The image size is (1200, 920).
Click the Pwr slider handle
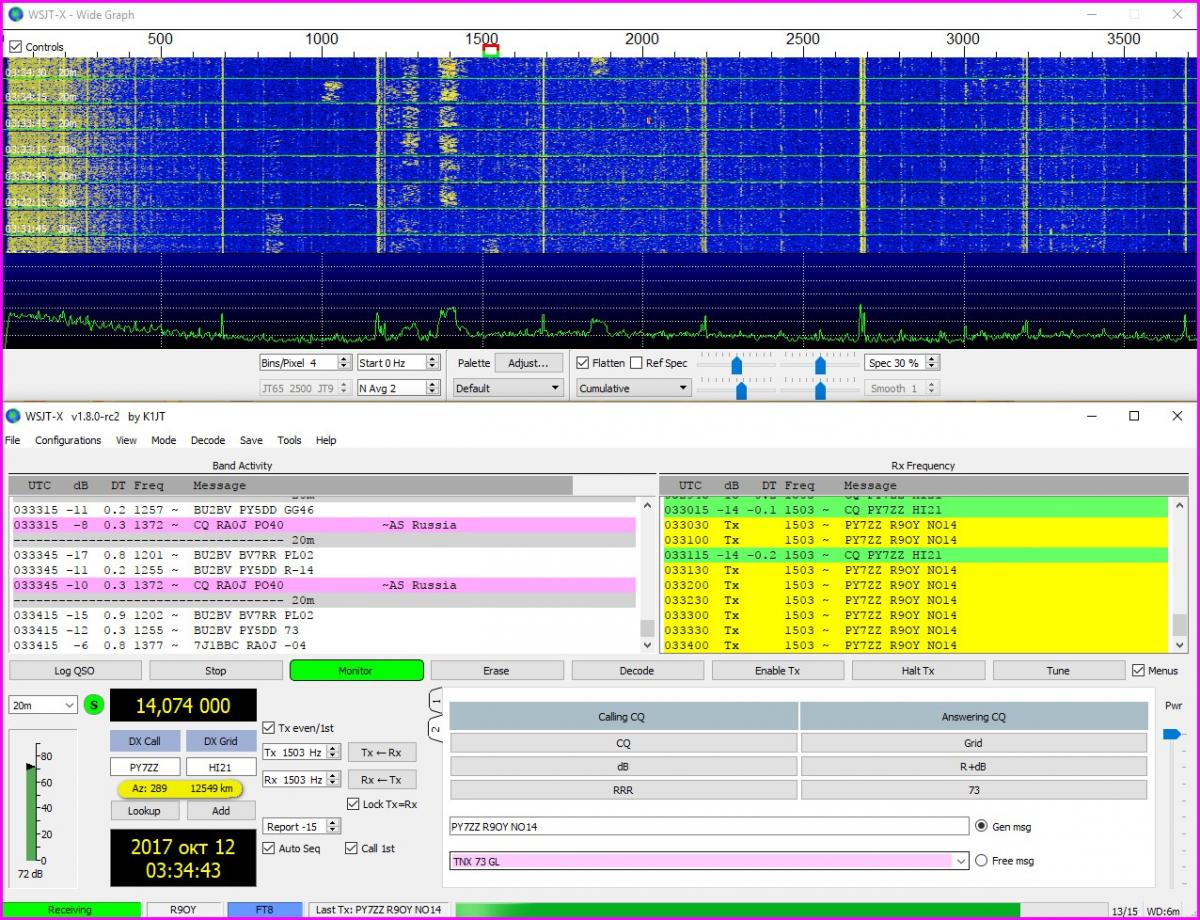(x=1171, y=734)
